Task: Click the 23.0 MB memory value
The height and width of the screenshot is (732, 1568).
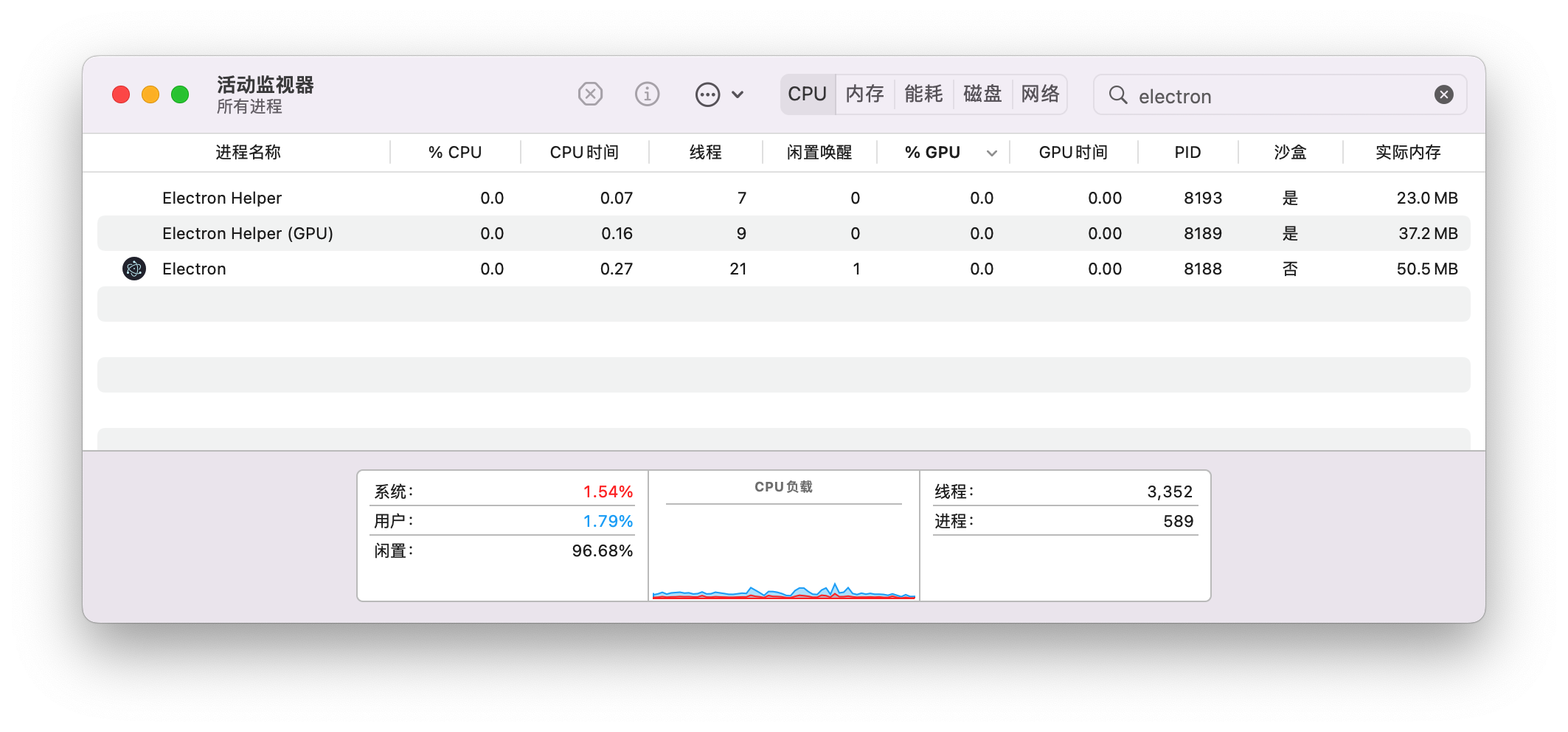Action: point(1427,198)
